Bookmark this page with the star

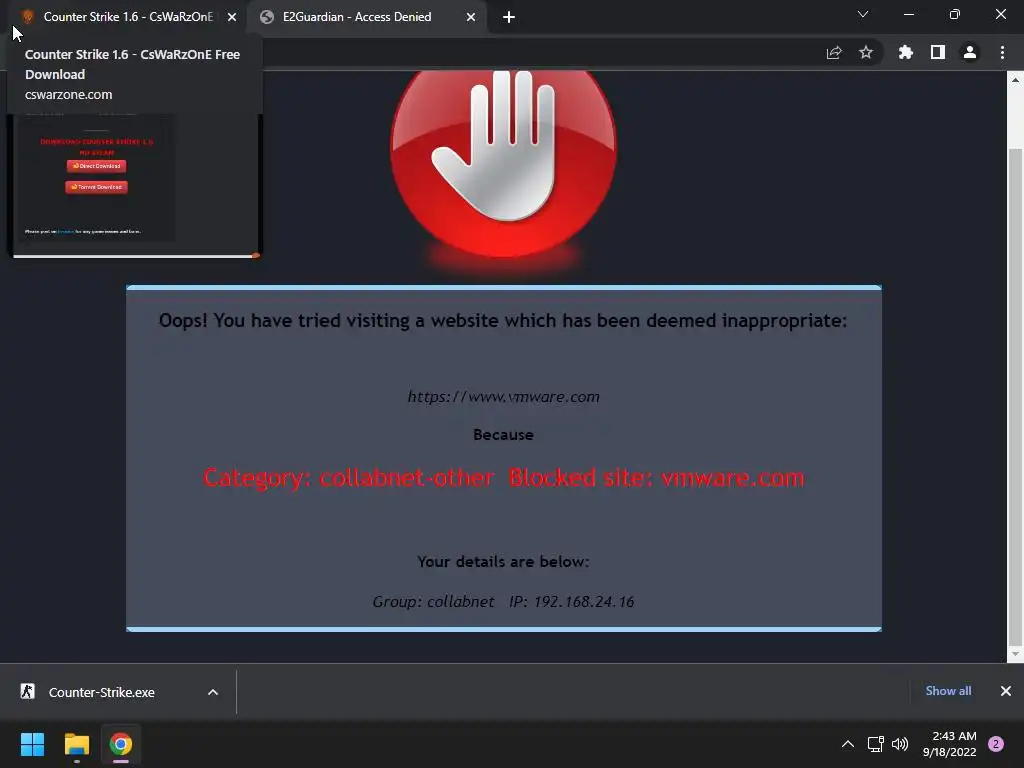(866, 52)
